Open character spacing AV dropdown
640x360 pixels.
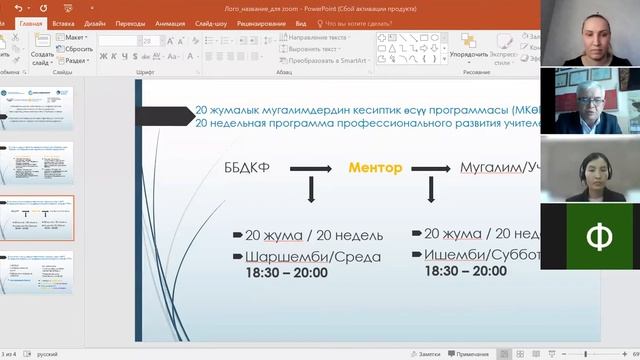point(157,56)
